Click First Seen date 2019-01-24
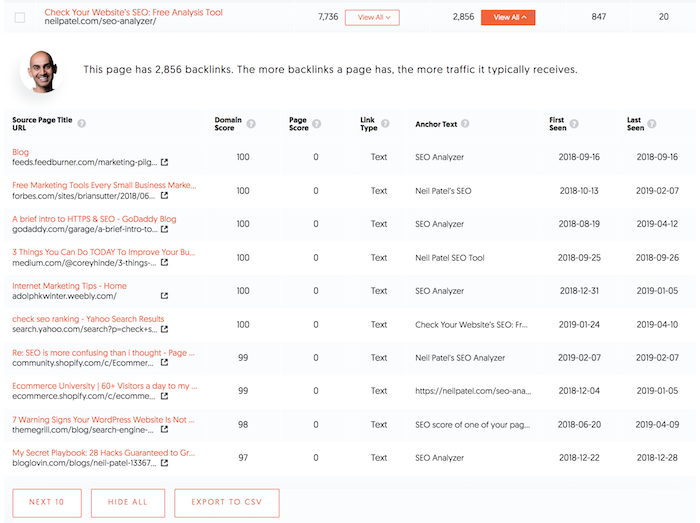The height and width of the screenshot is (523, 700). point(579,324)
